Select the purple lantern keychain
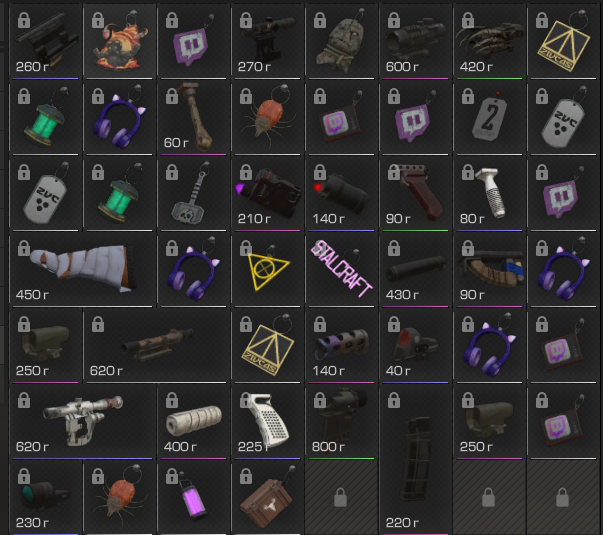The width and height of the screenshot is (603, 535). pos(193,498)
